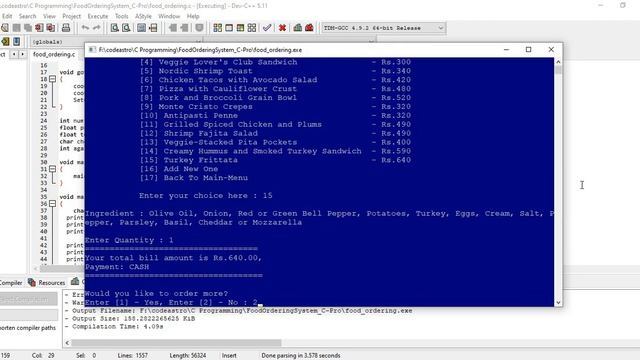Click the Compile & Run icon
This screenshot has width=640, height=360.
click(240, 28)
